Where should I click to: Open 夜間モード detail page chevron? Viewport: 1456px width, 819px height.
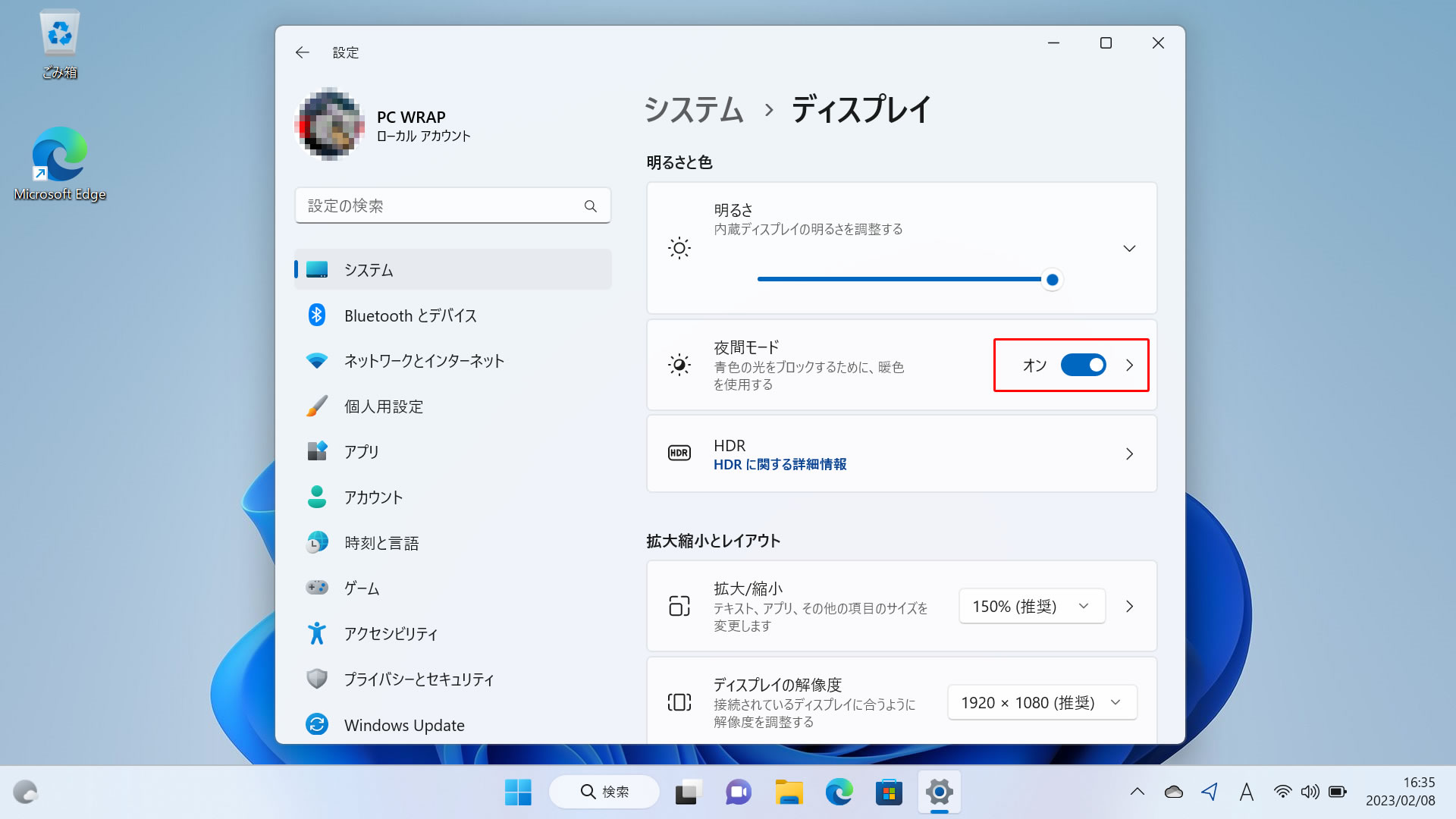[x=1130, y=366]
